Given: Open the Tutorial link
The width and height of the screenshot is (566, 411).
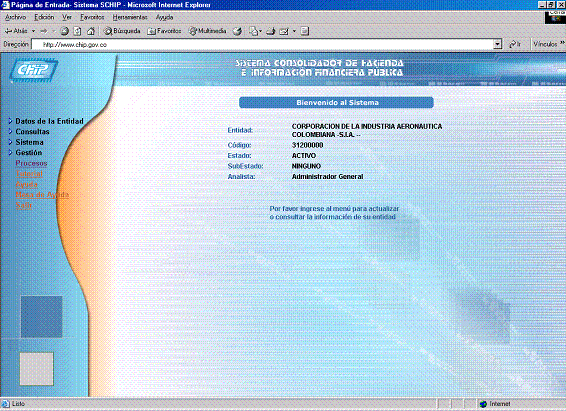Looking at the screenshot, I should (29, 174).
